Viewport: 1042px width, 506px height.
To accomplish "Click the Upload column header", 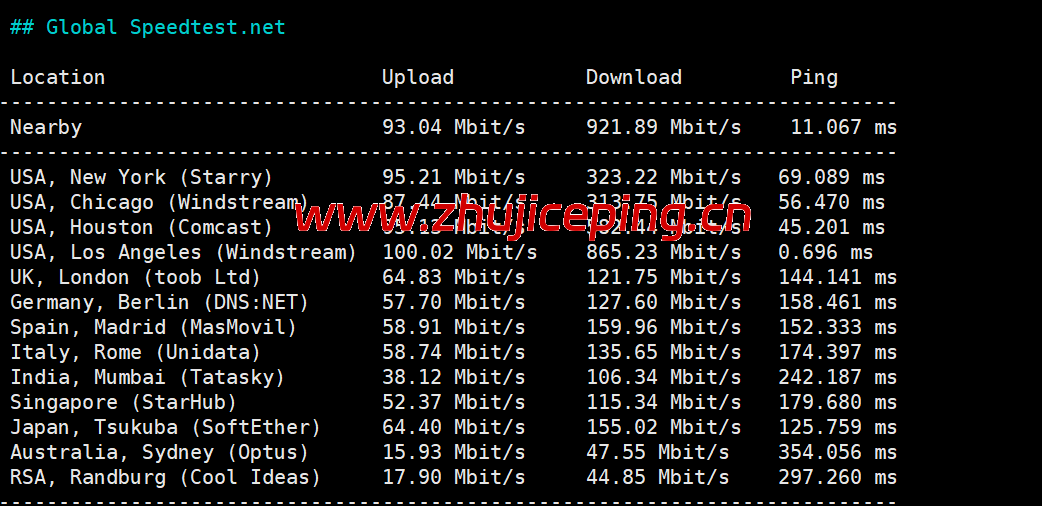I will (417, 77).
